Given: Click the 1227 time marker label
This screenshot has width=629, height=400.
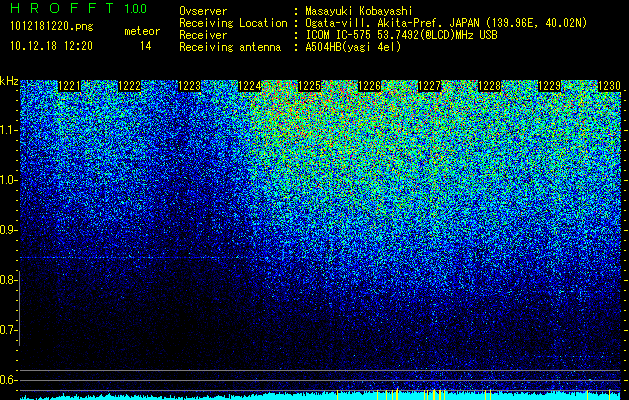Looking at the screenshot, I should click(x=430, y=86).
